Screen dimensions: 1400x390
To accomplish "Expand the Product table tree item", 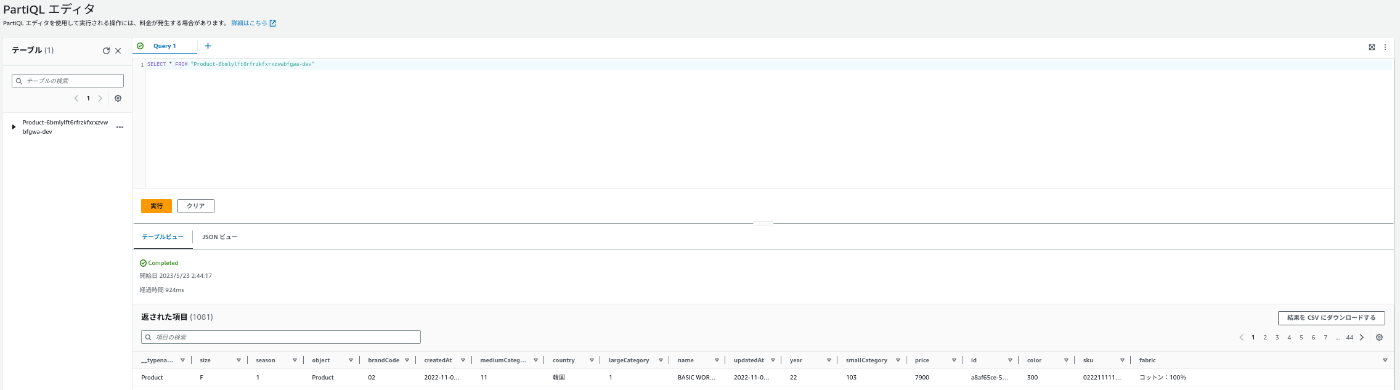I will pos(14,127).
